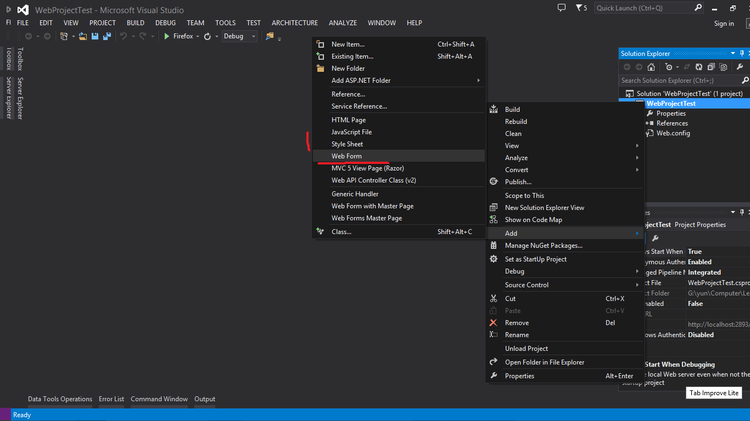Viewport: 750px width, 421px height.
Task: Click the Open File folder icon
Action: (83, 36)
